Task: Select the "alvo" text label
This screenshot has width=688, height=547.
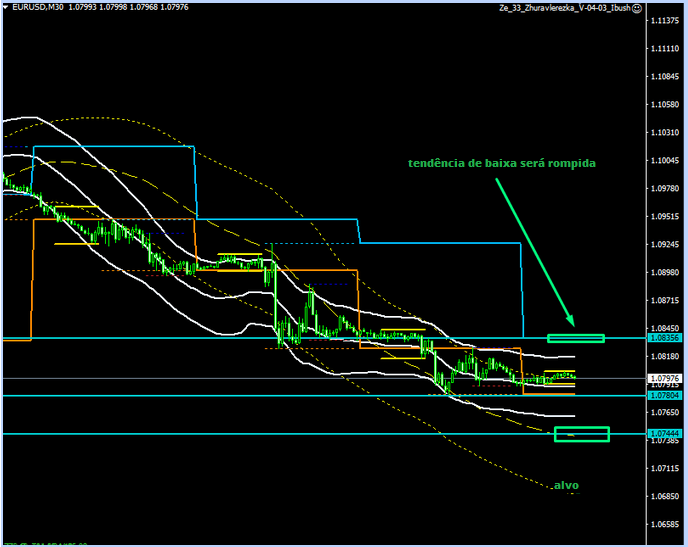Action: pos(567,485)
